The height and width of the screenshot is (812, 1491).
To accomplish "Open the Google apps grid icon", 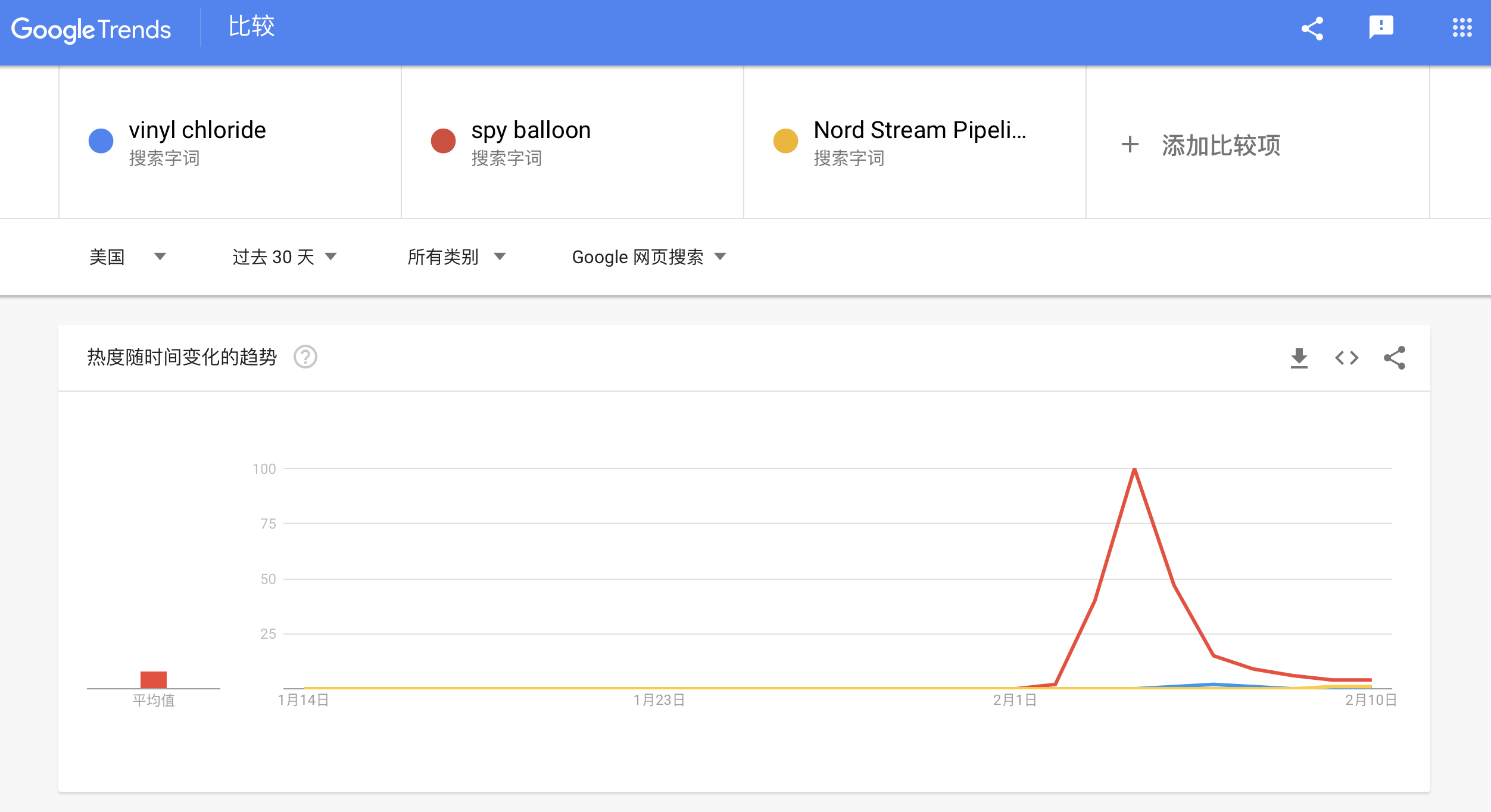I will pyautogui.click(x=1462, y=27).
